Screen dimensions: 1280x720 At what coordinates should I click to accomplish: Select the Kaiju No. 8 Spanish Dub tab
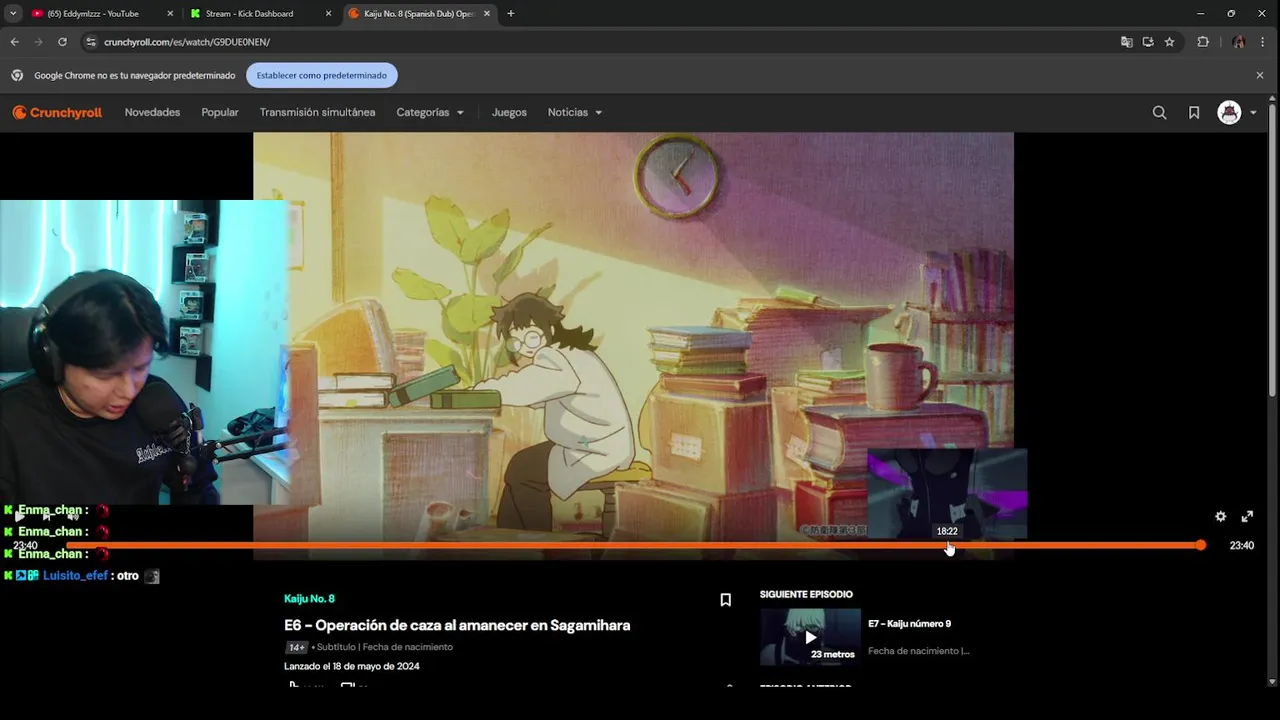coord(419,14)
